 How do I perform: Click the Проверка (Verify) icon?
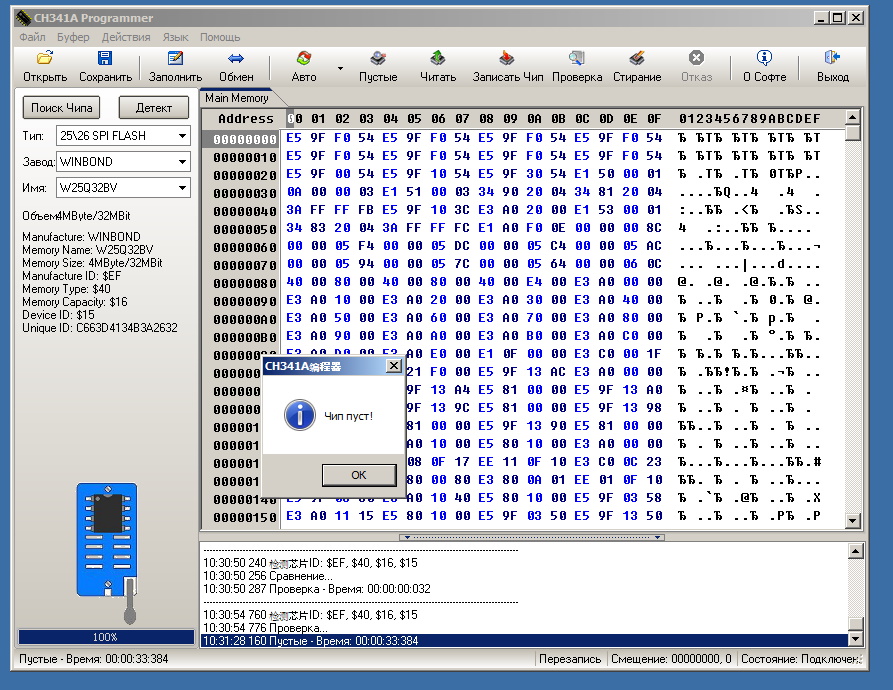pyautogui.click(x=577, y=59)
